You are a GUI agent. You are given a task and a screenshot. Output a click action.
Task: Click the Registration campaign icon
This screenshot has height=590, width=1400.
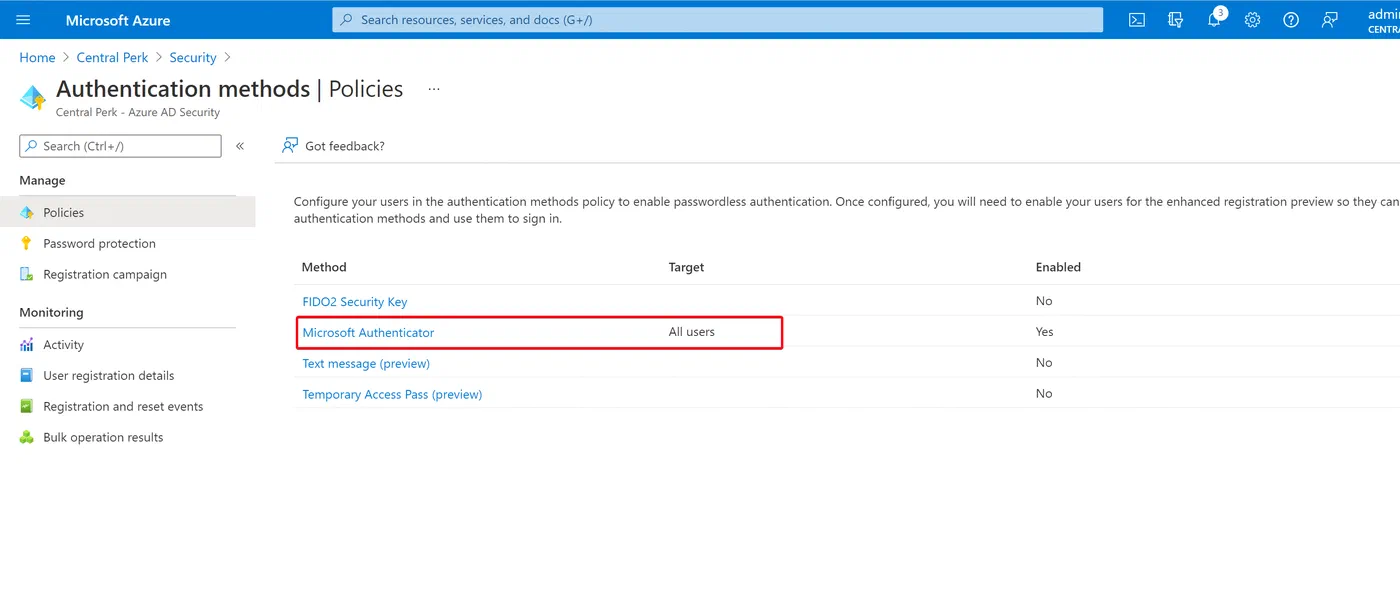(x=27, y=275)
